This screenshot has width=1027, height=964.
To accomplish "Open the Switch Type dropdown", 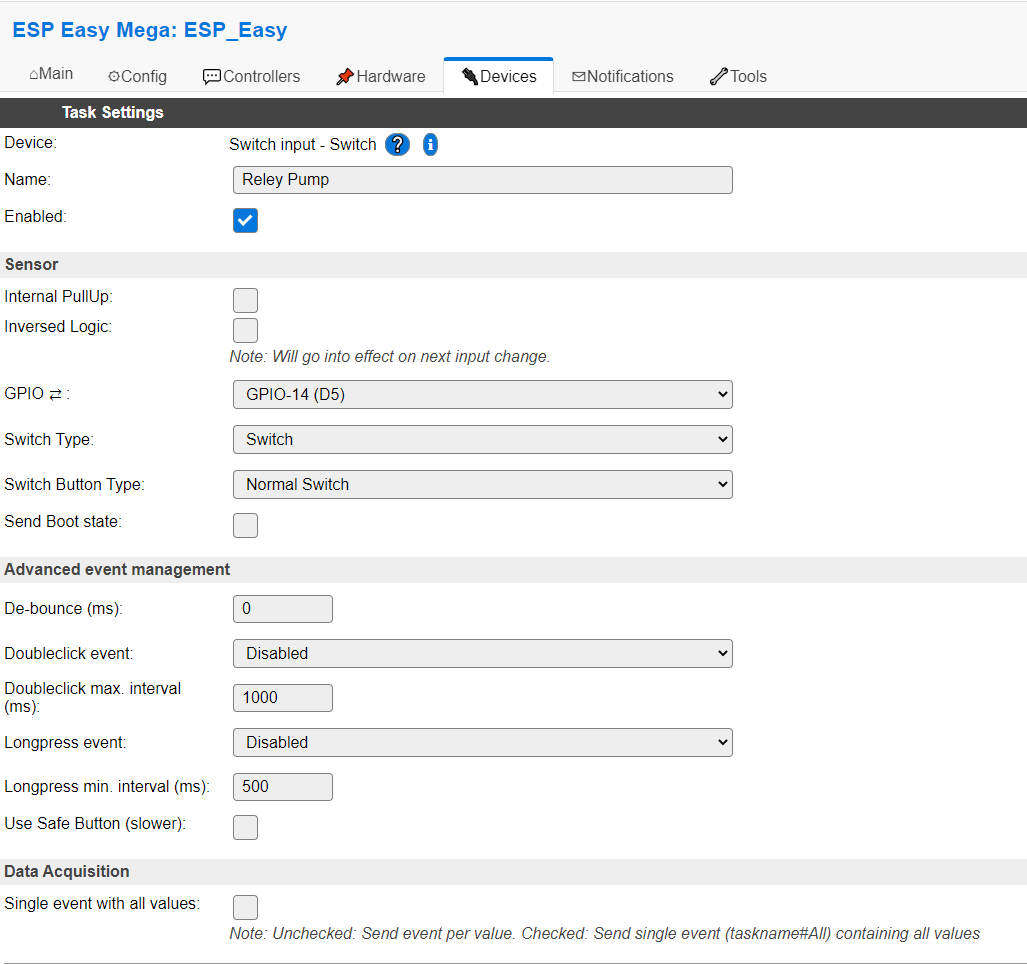I will click(x=483, y=439).
